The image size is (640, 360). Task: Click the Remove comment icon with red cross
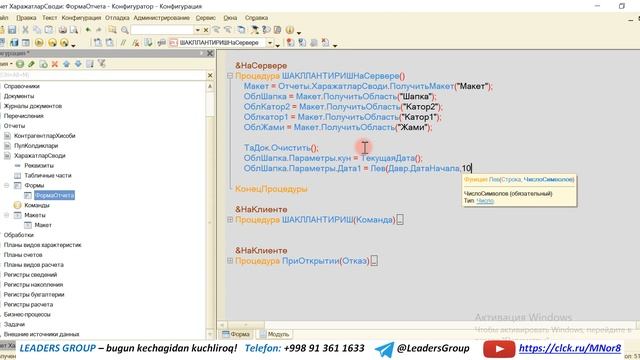click(x=136, y=42)
